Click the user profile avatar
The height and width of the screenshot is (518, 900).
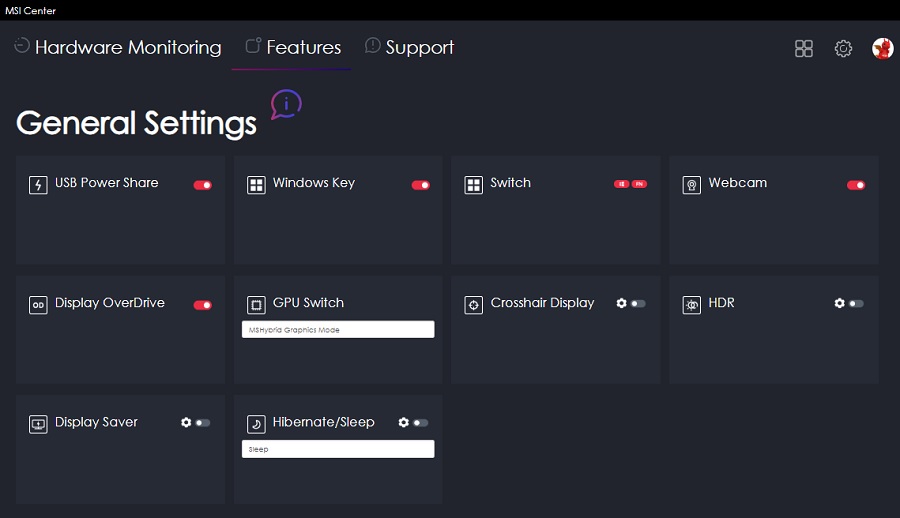click(882, 48)
